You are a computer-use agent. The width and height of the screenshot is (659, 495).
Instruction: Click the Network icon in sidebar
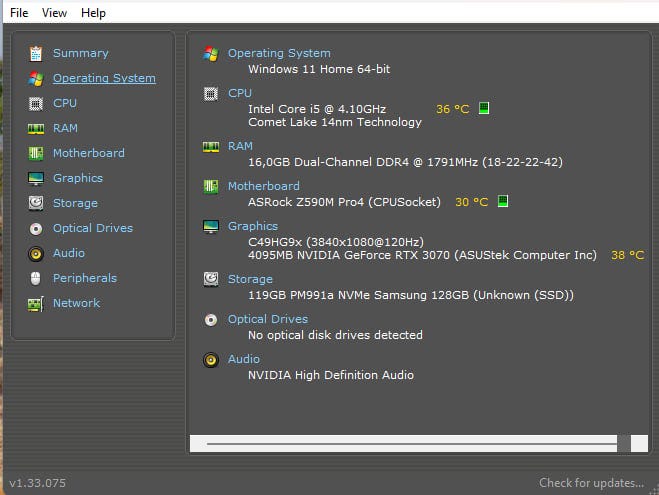(x=36, y=303)
